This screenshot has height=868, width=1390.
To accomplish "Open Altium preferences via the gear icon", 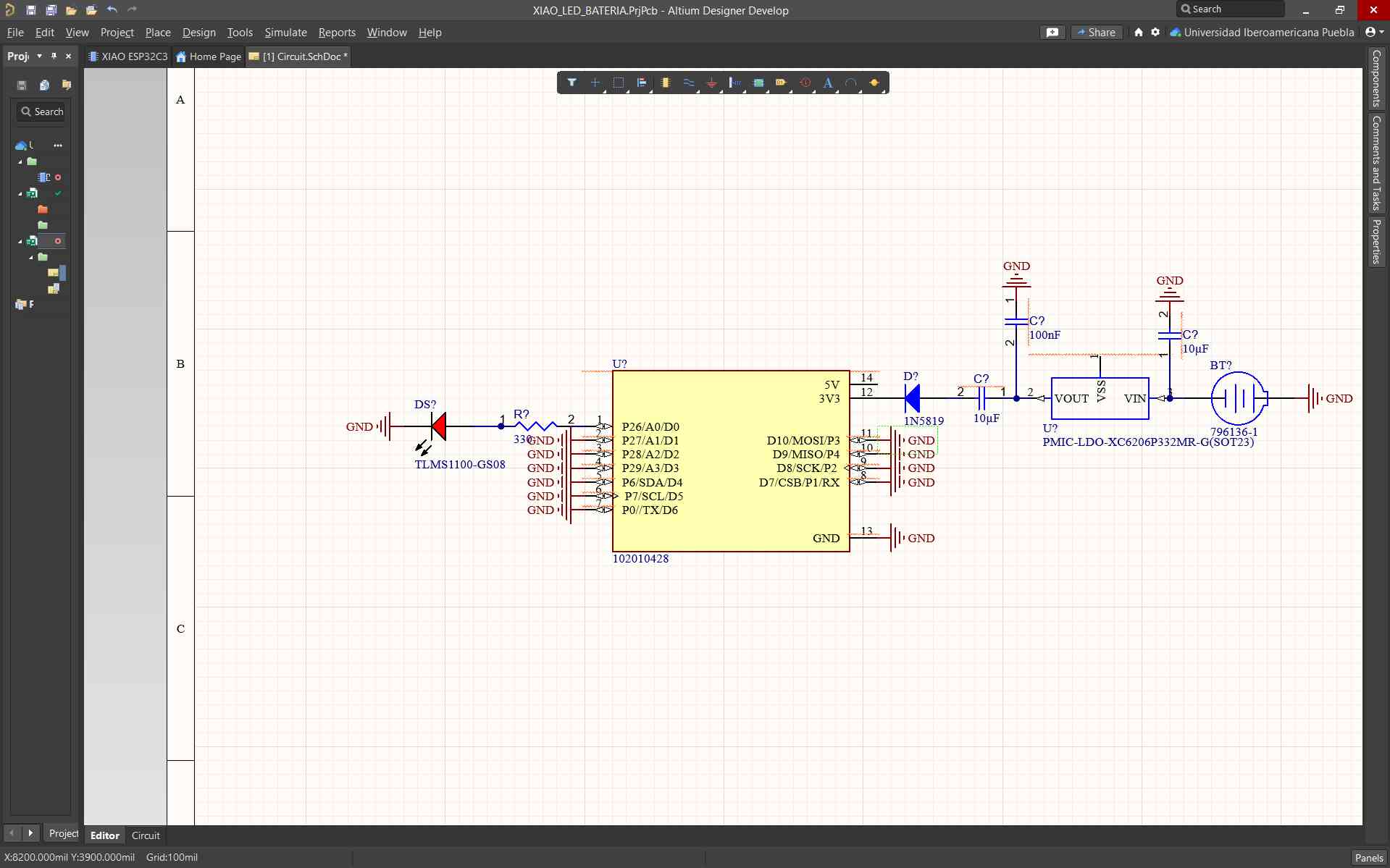I will click(x=1155, y=32).
